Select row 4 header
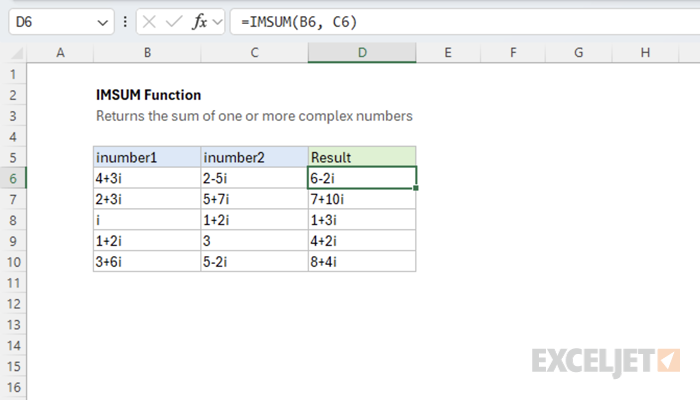This screenshot has height=400, width=700. tap(13, 137)
